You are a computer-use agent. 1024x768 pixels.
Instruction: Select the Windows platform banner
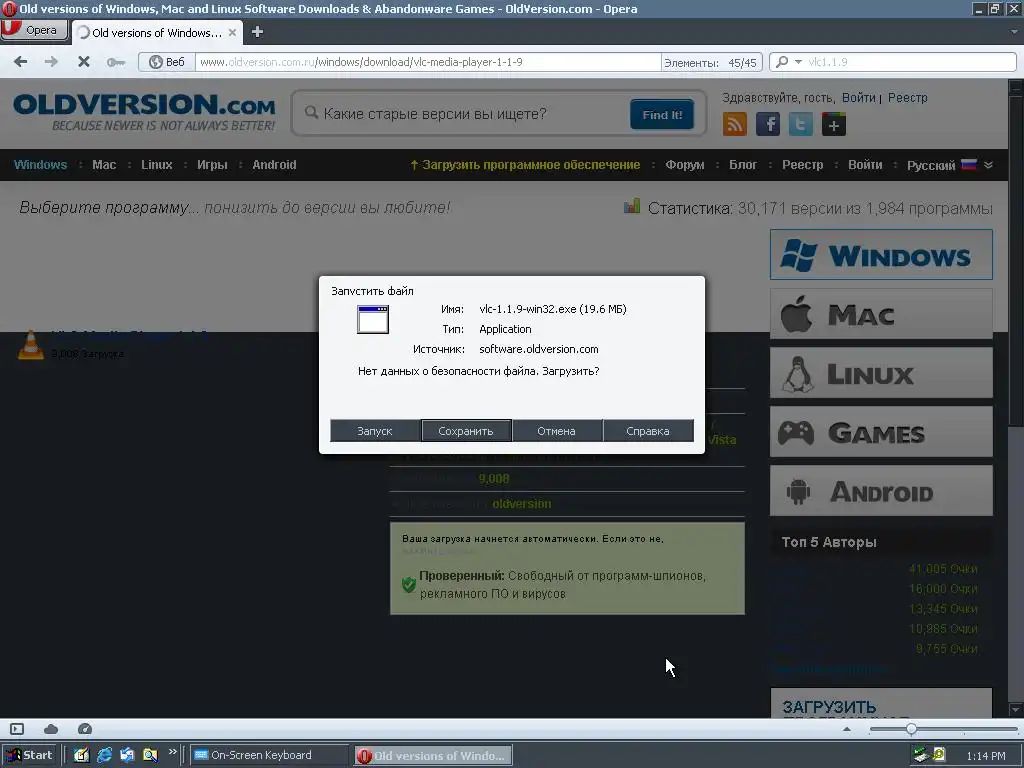click(x=881, y=255)
